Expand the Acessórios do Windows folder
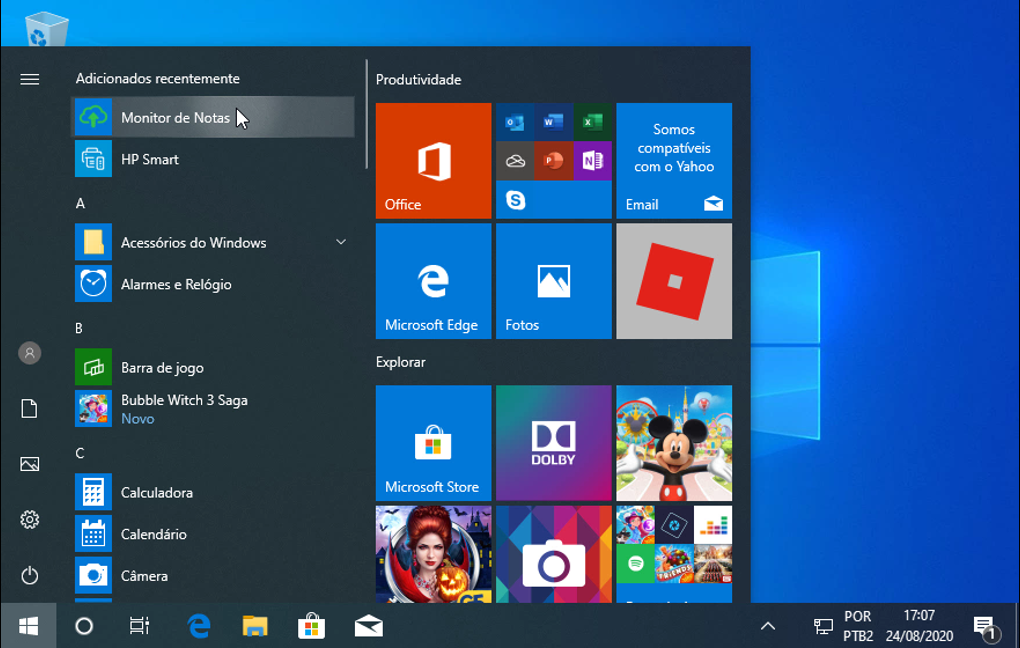This screenshot has height=648, width=1020. pos(213,242)
